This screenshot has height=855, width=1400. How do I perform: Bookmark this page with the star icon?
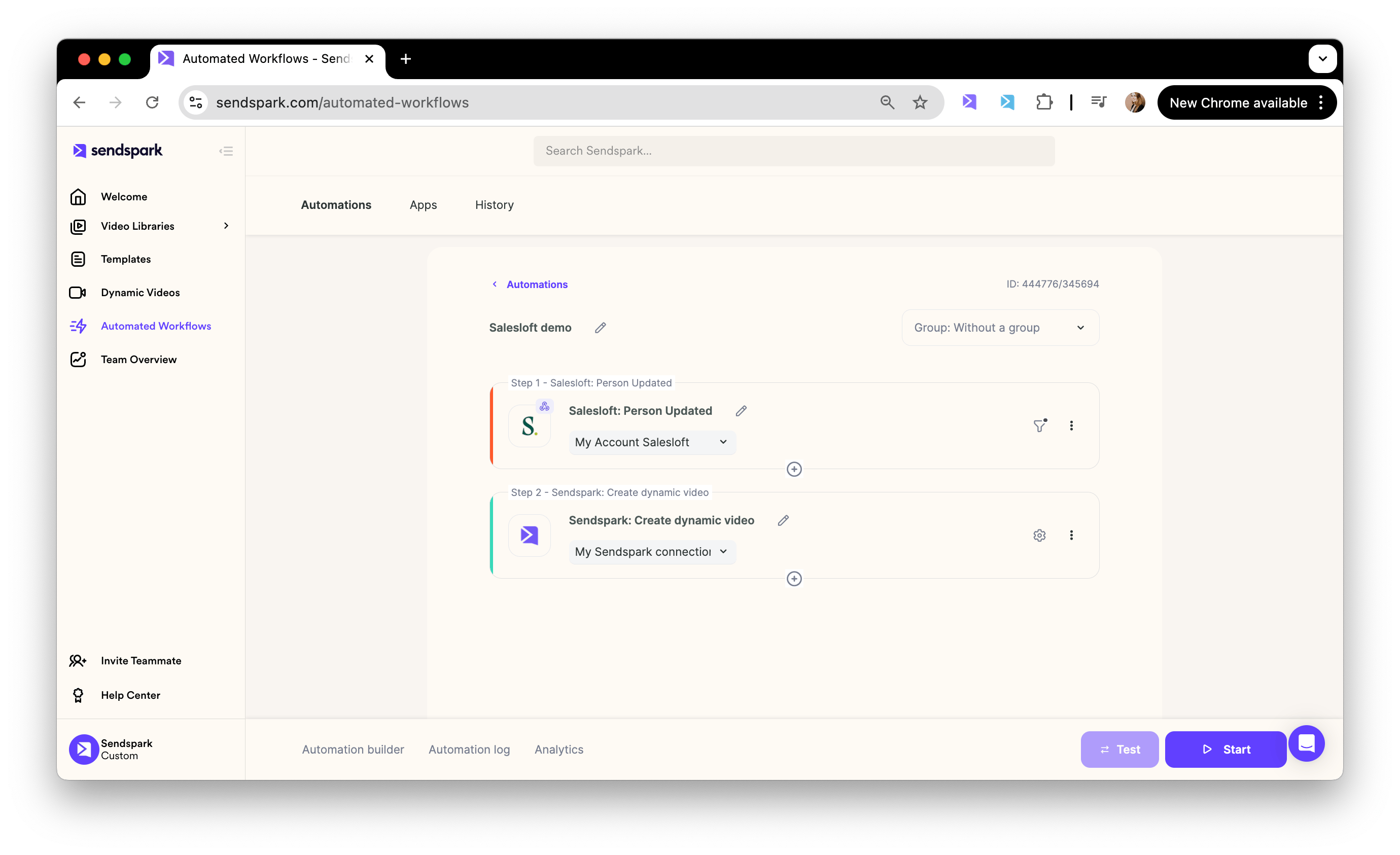click(x=921, y=102)
